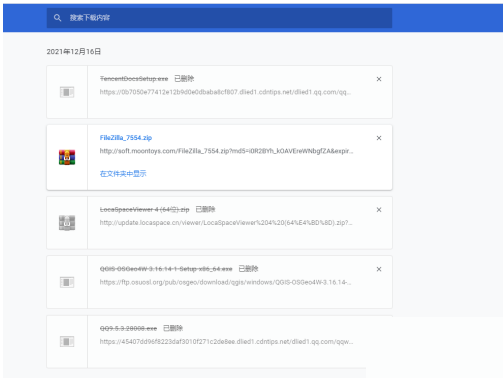This screenshot has height=378, width=503.
Task: Click 已删除 label beside TencentDocsSetup.exe
Action: 184,79
